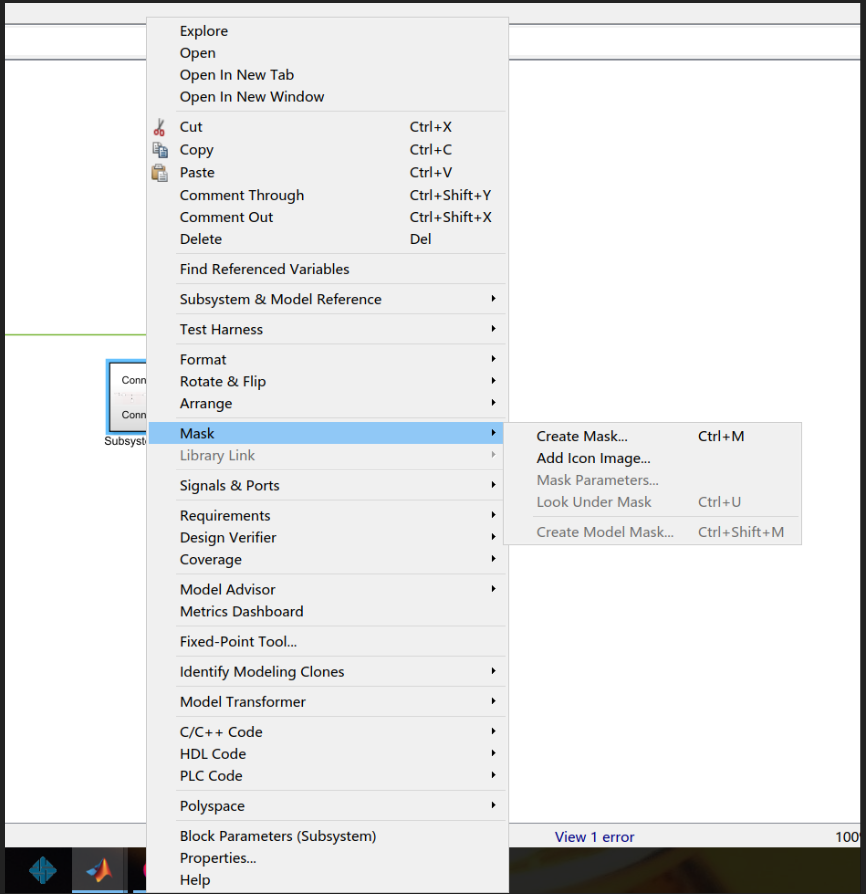Expand the Arrange submenu
866x894 pixels.
coord(327,404)
